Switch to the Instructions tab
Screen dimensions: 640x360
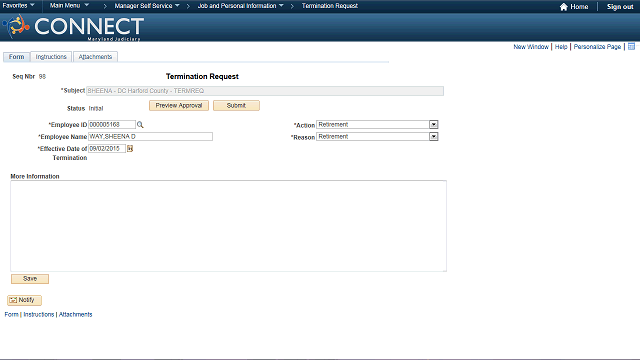click(x=51, y=57)
